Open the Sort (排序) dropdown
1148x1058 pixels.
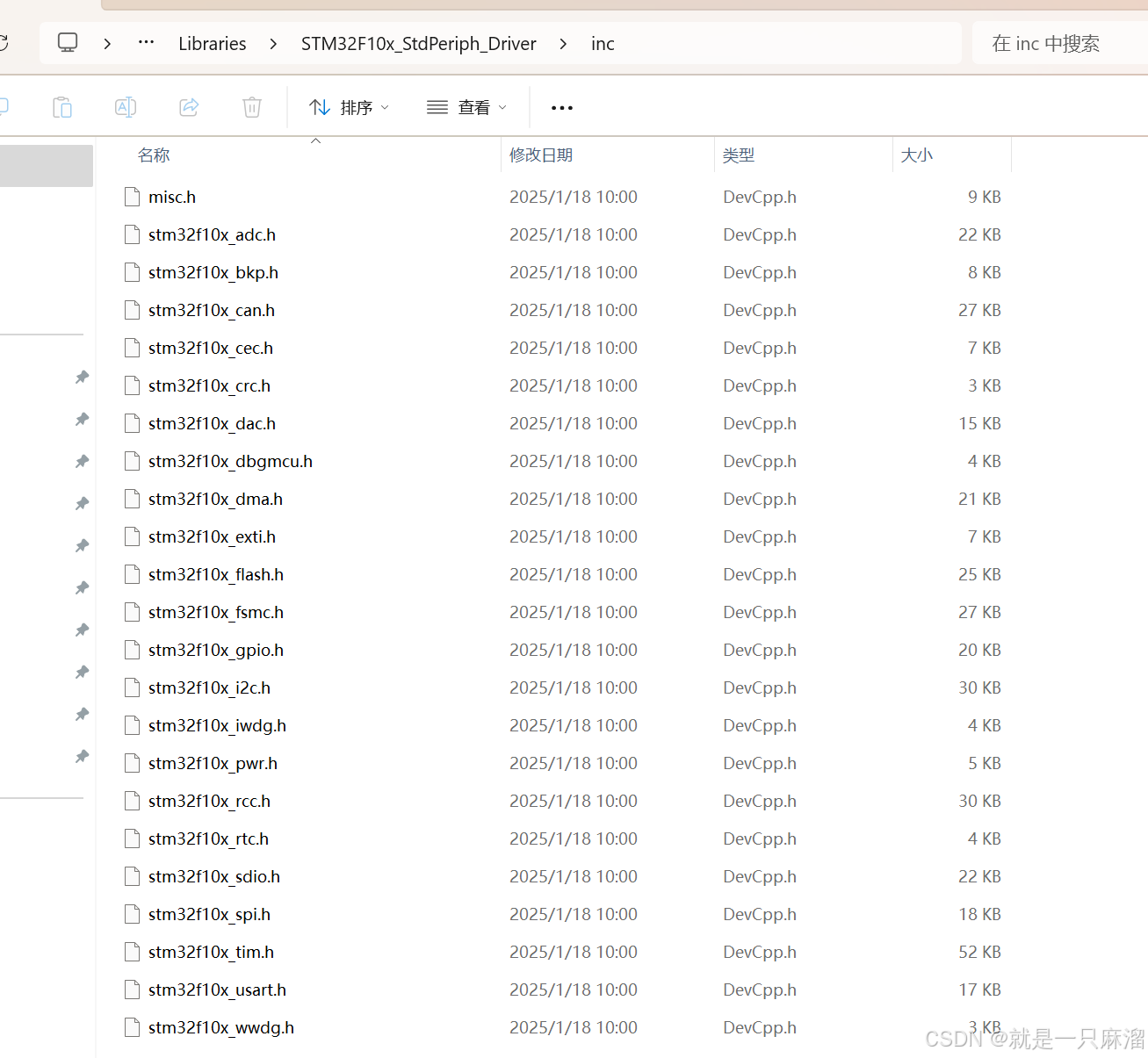point(350,107)
